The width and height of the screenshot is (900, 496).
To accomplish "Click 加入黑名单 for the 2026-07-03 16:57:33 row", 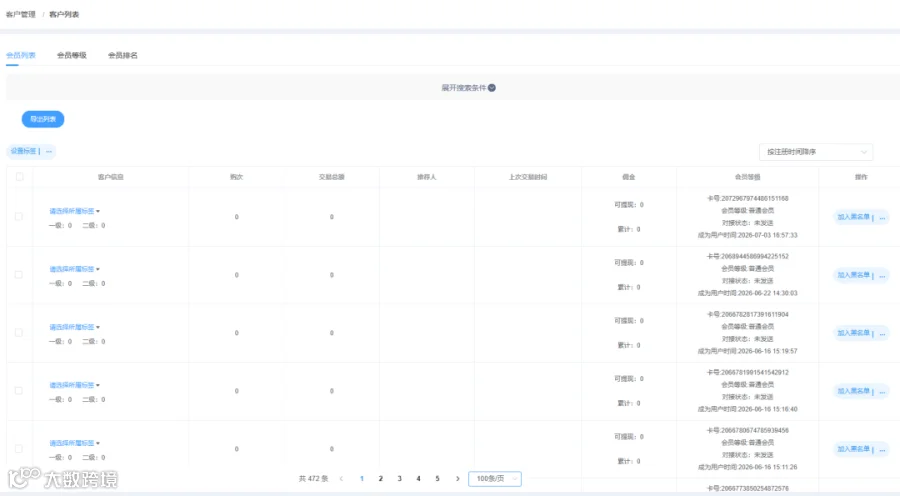I will 854,218.
